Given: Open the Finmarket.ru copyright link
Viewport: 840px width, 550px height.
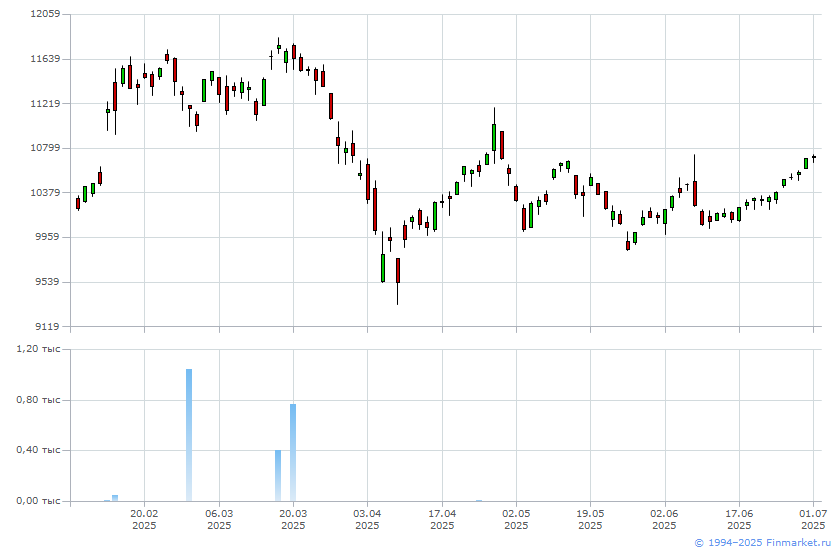Looking at the screenshot, I should coord(763,543).
